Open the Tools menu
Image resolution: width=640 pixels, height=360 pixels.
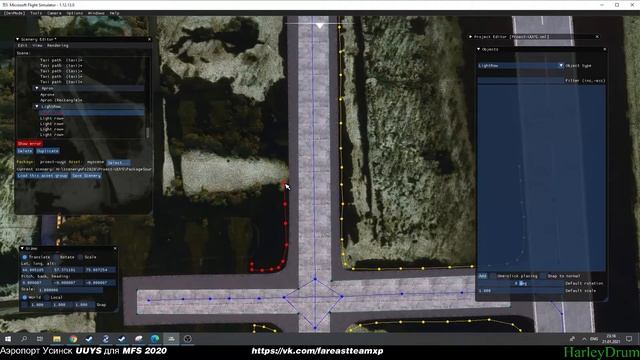[36, 13]
